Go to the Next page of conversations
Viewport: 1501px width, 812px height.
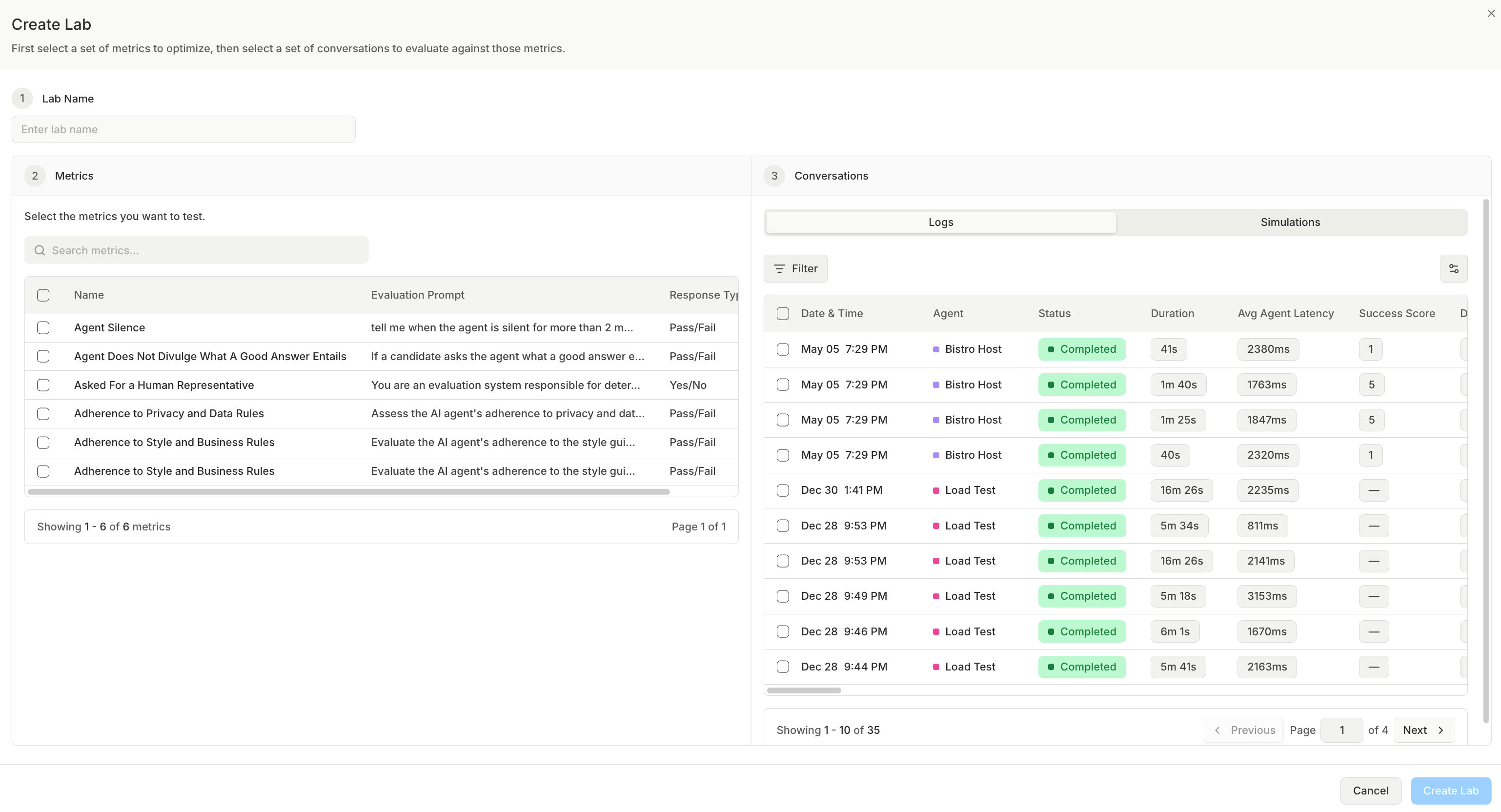click(x=1424, y=731)
